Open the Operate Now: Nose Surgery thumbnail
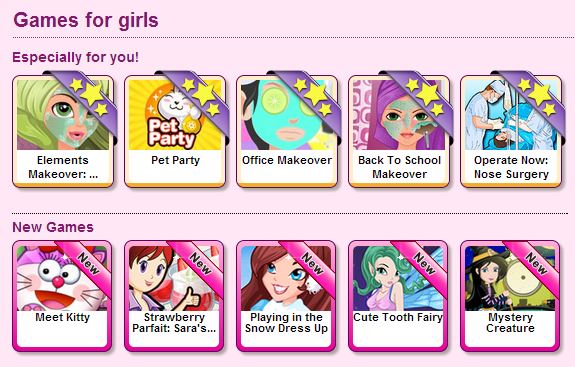Image resolution: width=575 pixels, height=367 pixels. point(511,115)
